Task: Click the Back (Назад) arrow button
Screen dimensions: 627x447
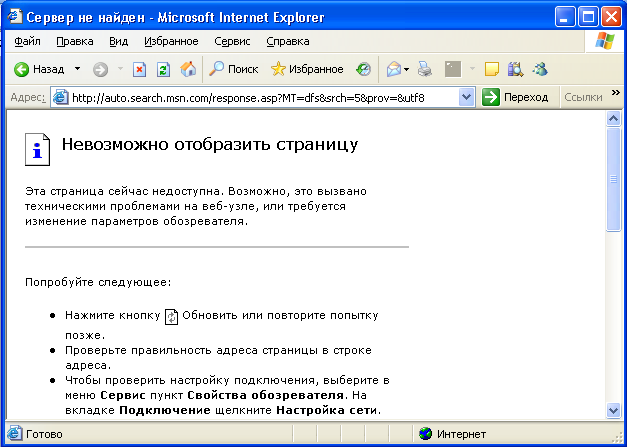Action: (x=39, y=69)
